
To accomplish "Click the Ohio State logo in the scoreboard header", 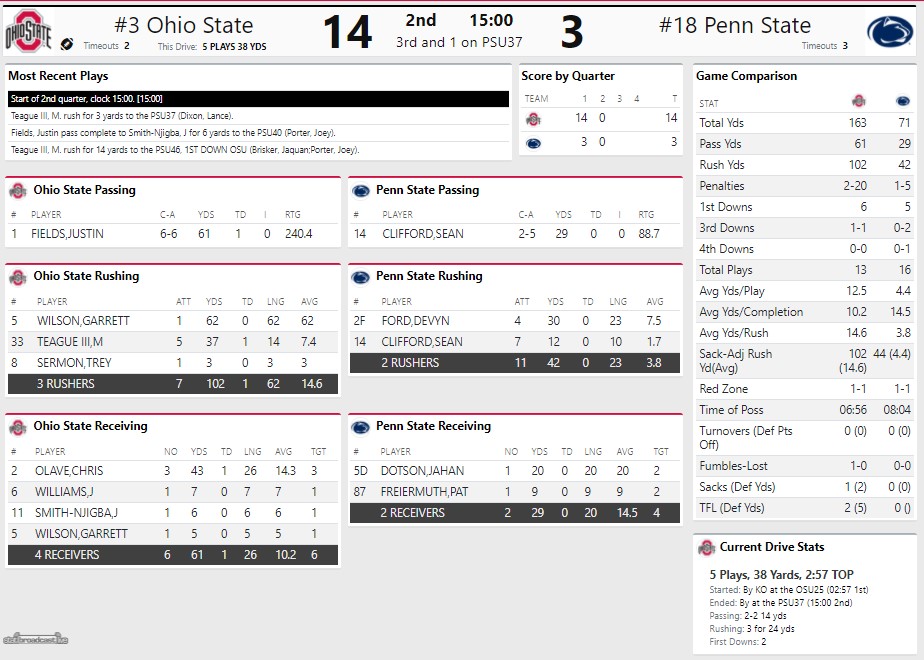I will coord(28,34).
